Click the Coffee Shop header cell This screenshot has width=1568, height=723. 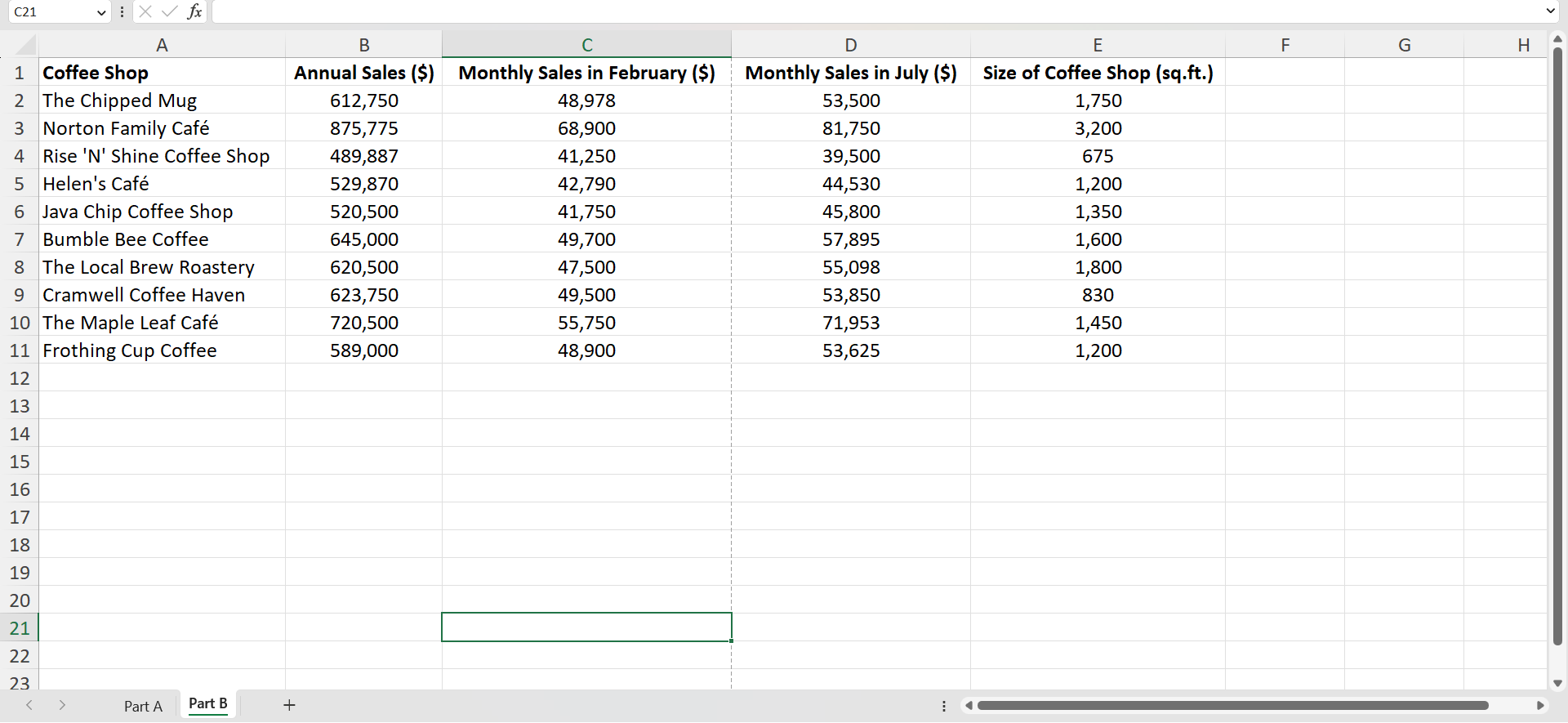pos(162,73)
